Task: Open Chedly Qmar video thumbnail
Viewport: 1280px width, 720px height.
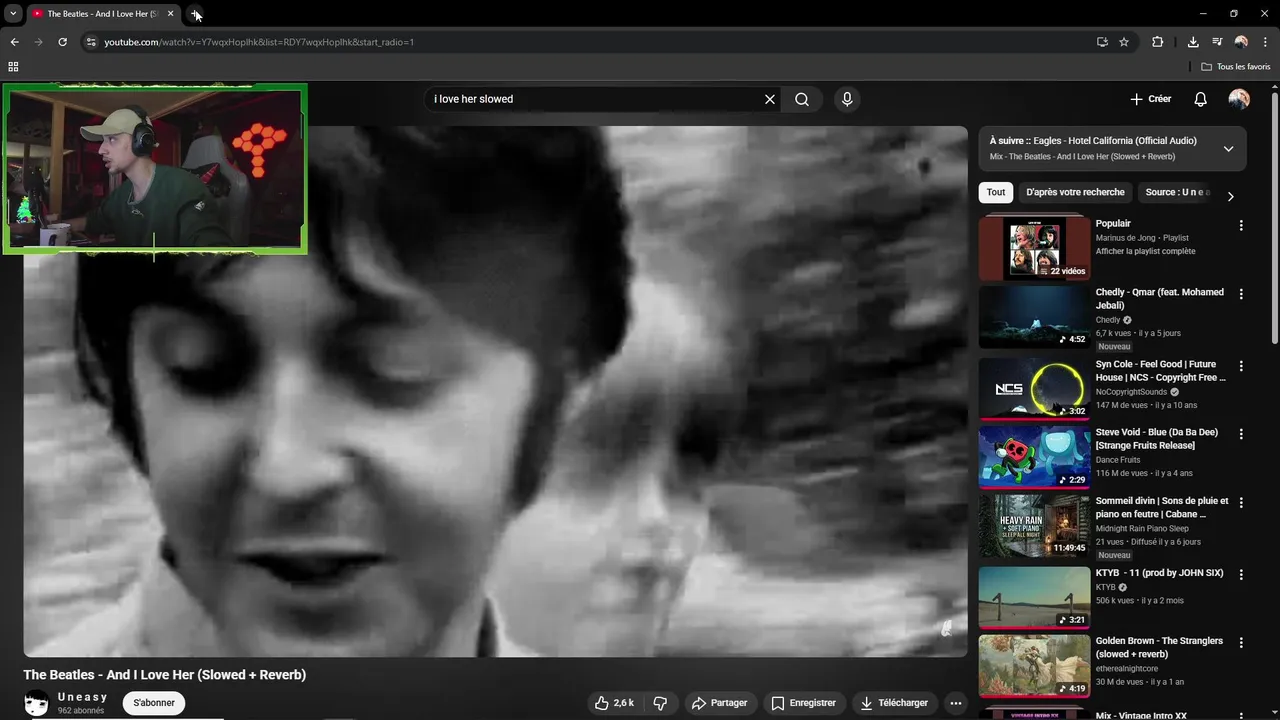Action: 1034,317
